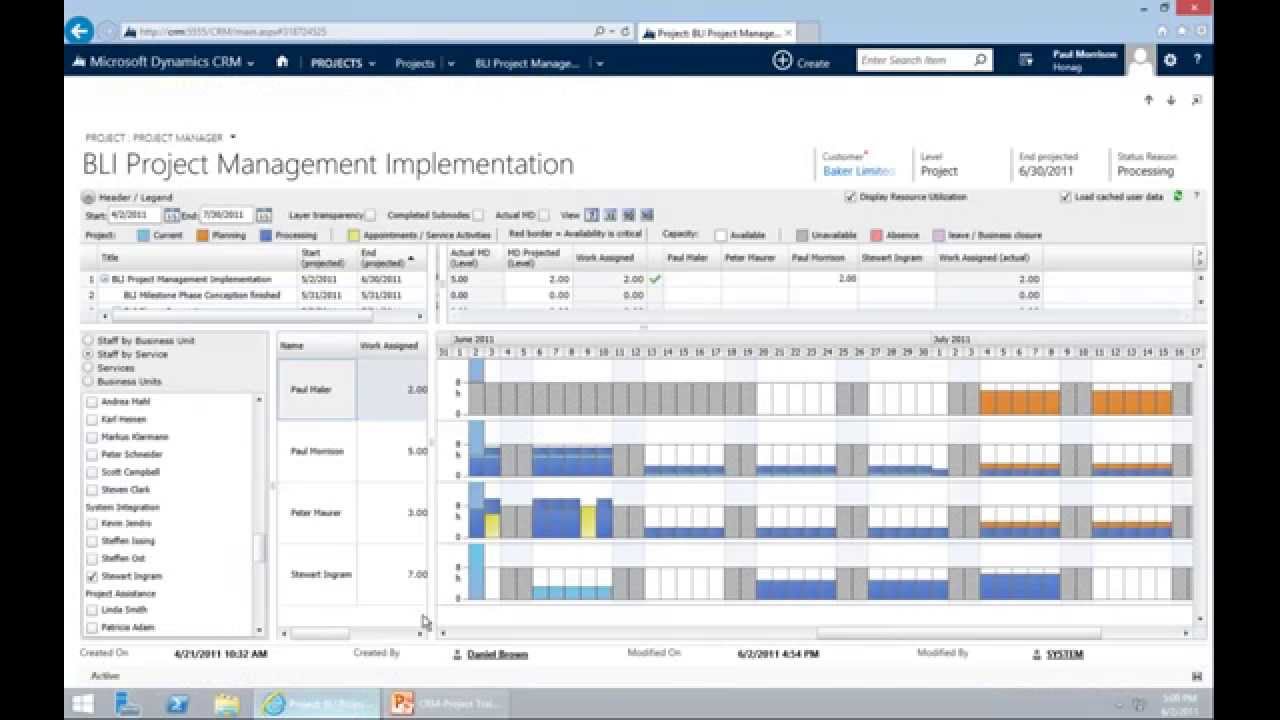Switch to Project BLI browser tab
1280x720 pixels.
[715, 33]
